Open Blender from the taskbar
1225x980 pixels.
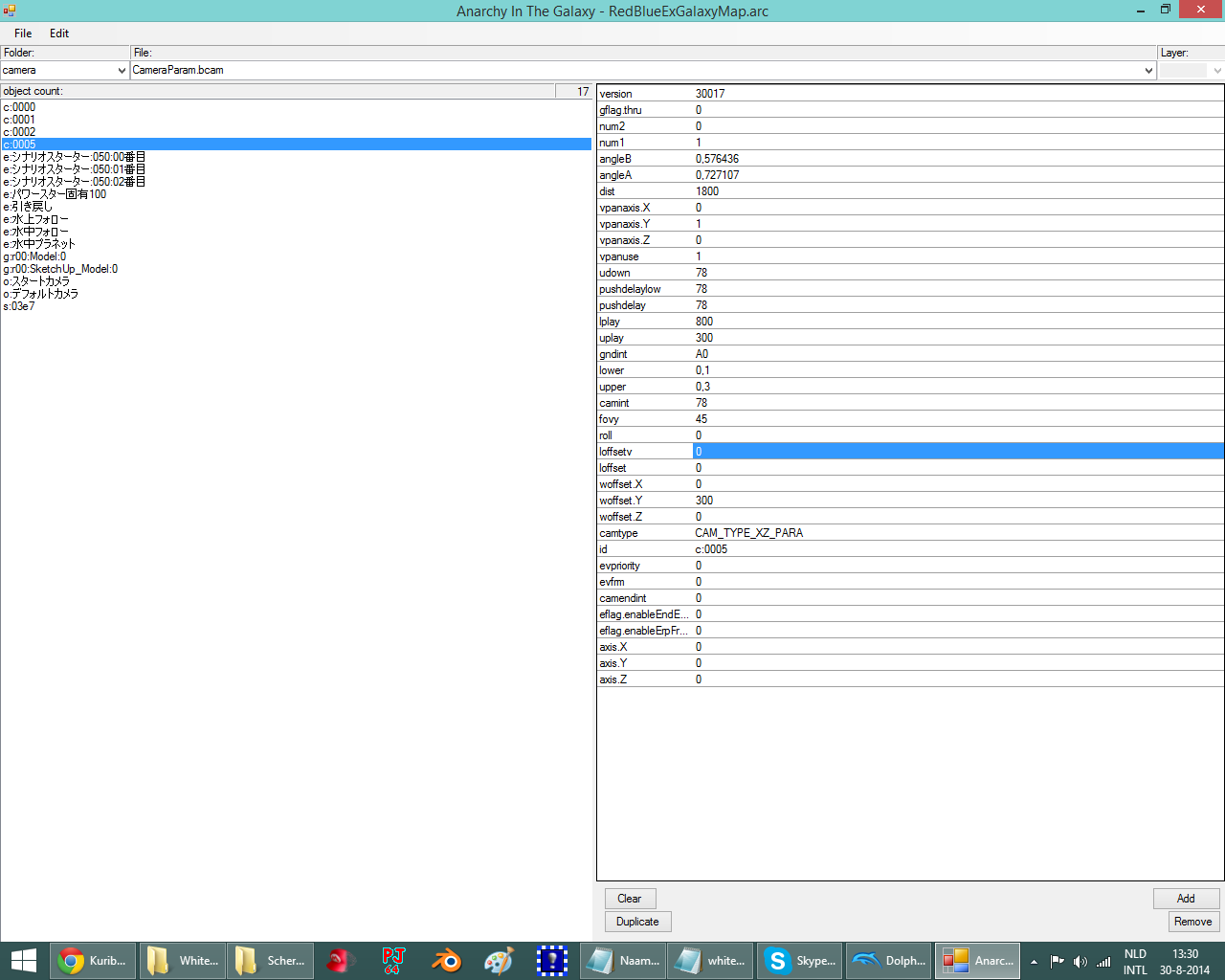coord(446,960)
